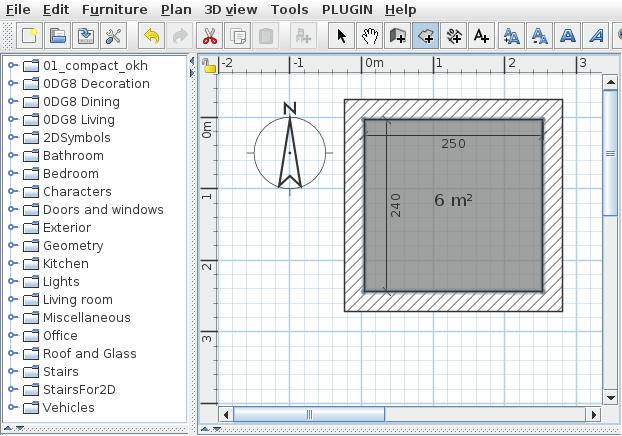Select the Create rooms tool
The width and height of the screenshot is (622, 436).
coord(426,36)
